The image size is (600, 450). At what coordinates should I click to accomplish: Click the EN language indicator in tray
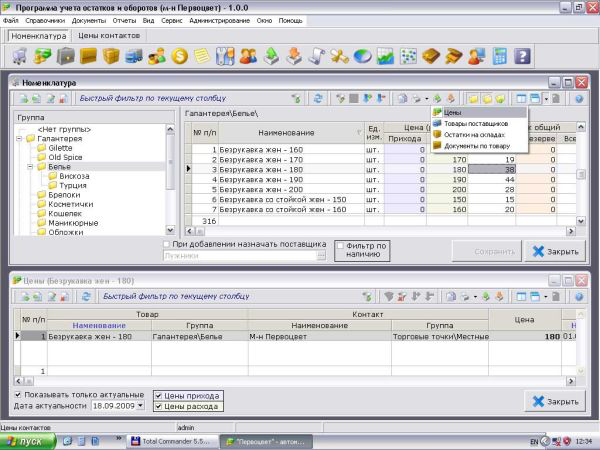tap(534, 442)
